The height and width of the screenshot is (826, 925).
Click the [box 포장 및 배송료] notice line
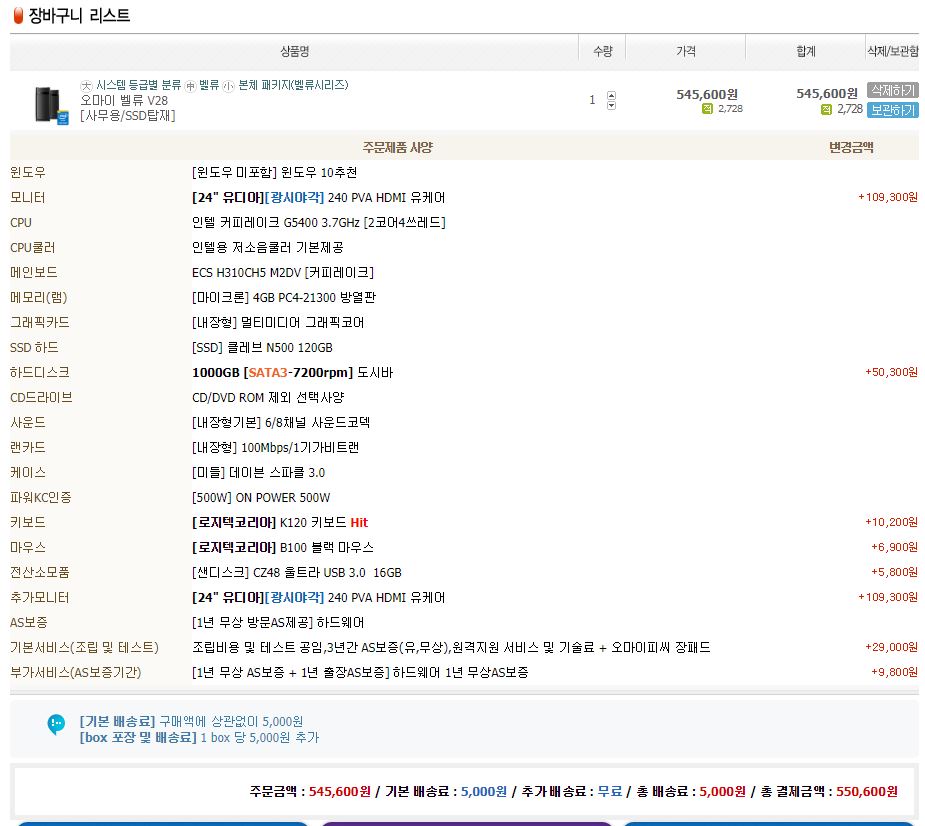point(199,738)
